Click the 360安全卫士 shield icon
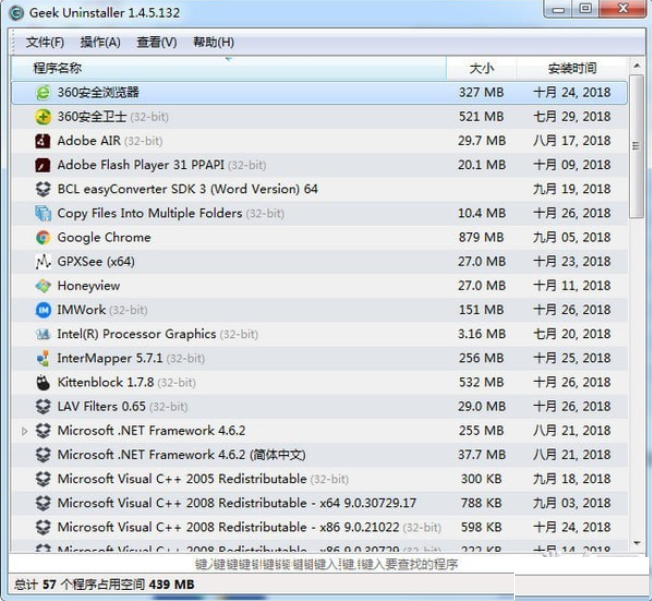Screen dimensions: 652x601 pyautogui.click(x=43, y=117)
